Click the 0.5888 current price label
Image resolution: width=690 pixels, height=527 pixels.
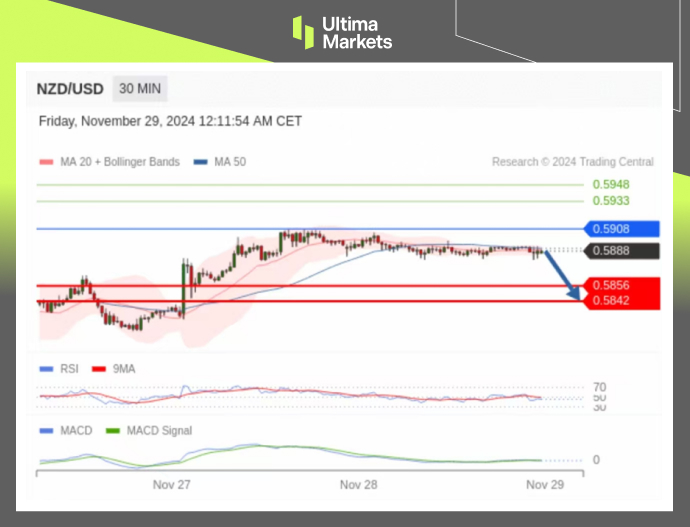pos(622,251)
